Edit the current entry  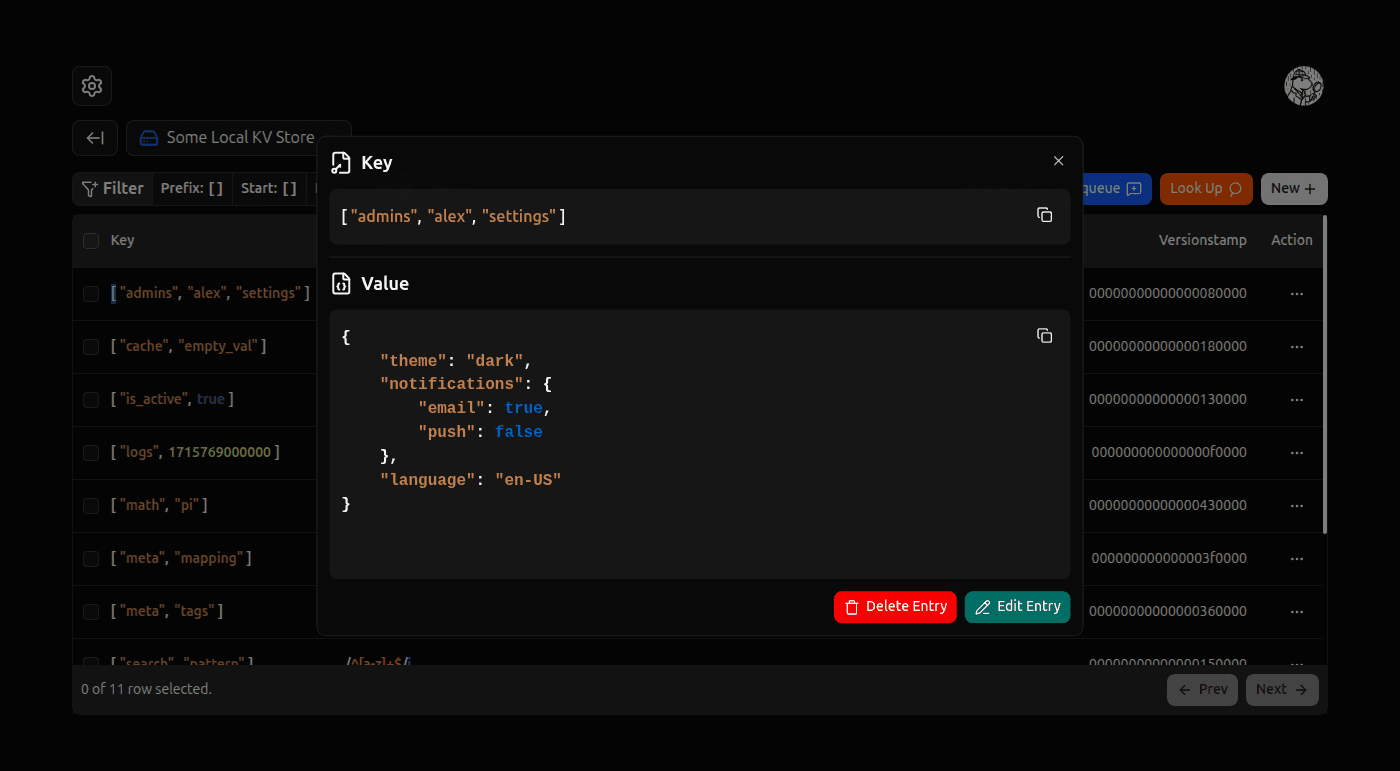tap(1017, 607)
